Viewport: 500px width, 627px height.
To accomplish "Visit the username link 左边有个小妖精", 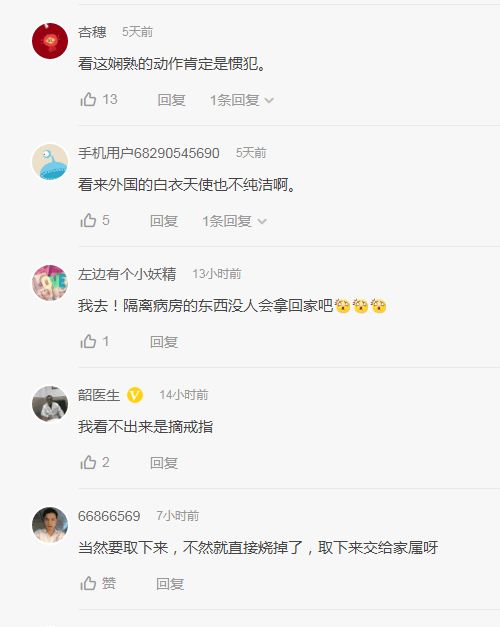I will [x=127, y=274].
